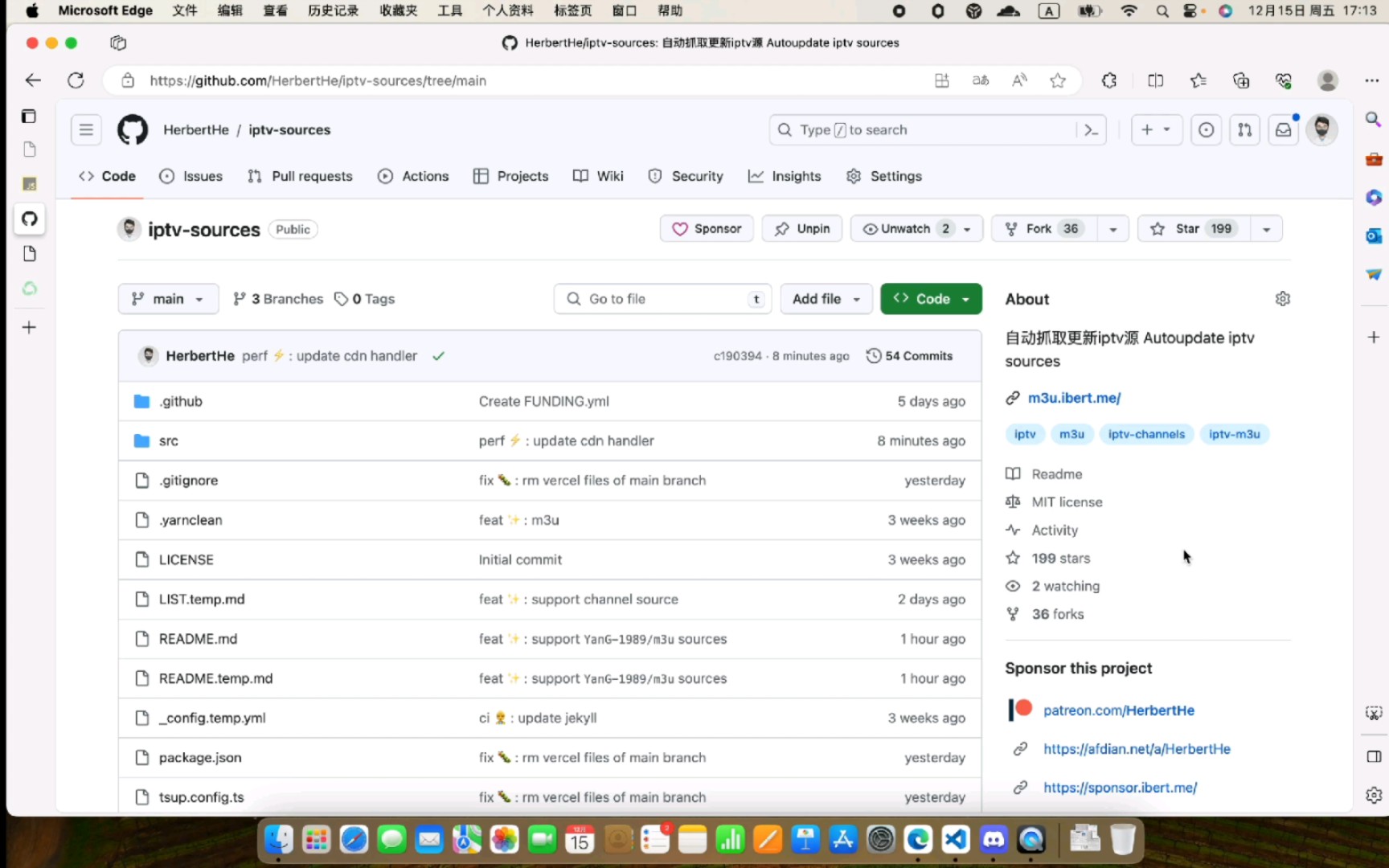Image resolution: width=1389 pixels, height=868 pixels.
Task: Open the LICENSE file
Action: pyautogui.click(x=186, y=559)
